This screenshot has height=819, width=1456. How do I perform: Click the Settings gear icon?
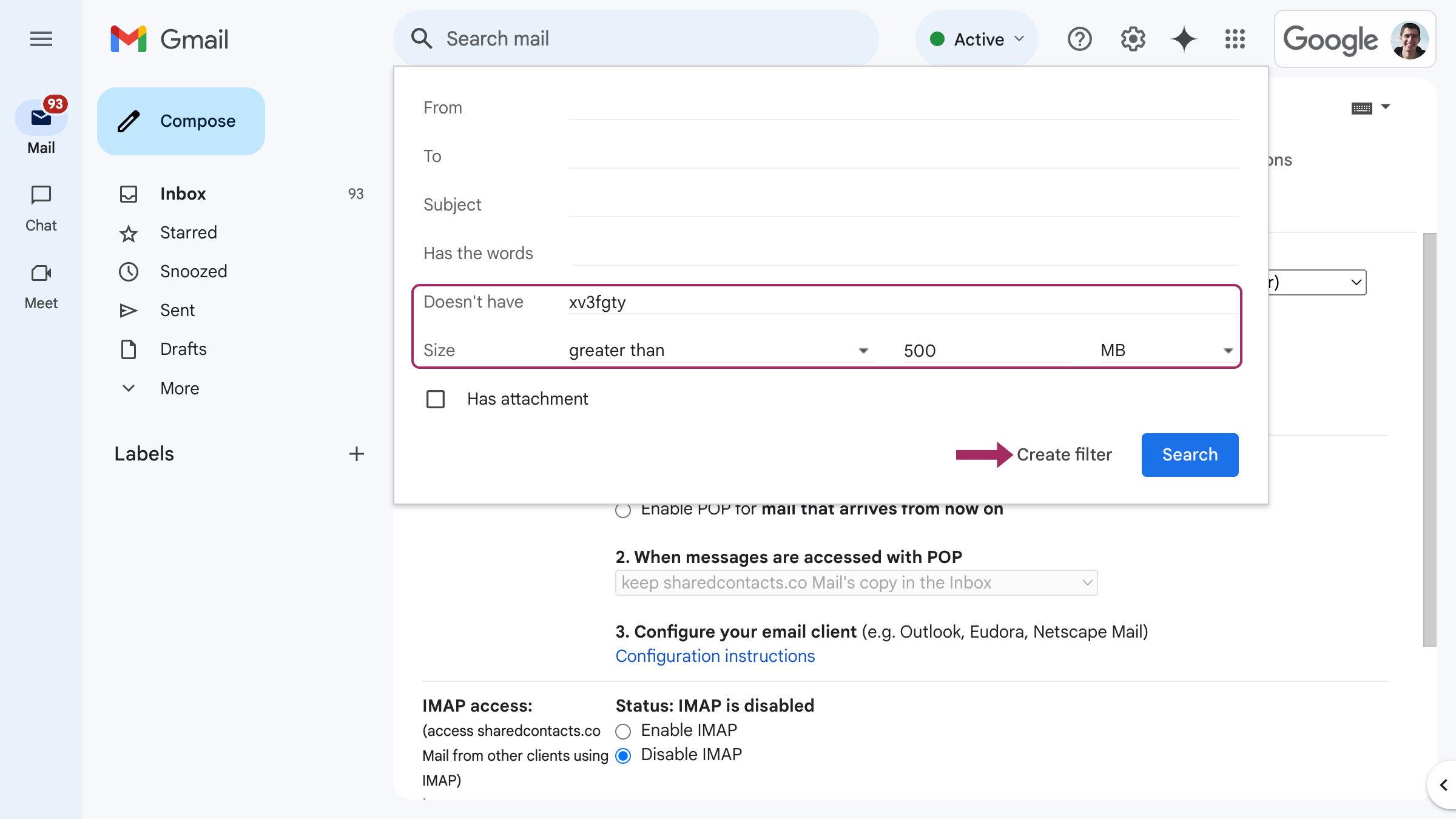click(1133, 39)
